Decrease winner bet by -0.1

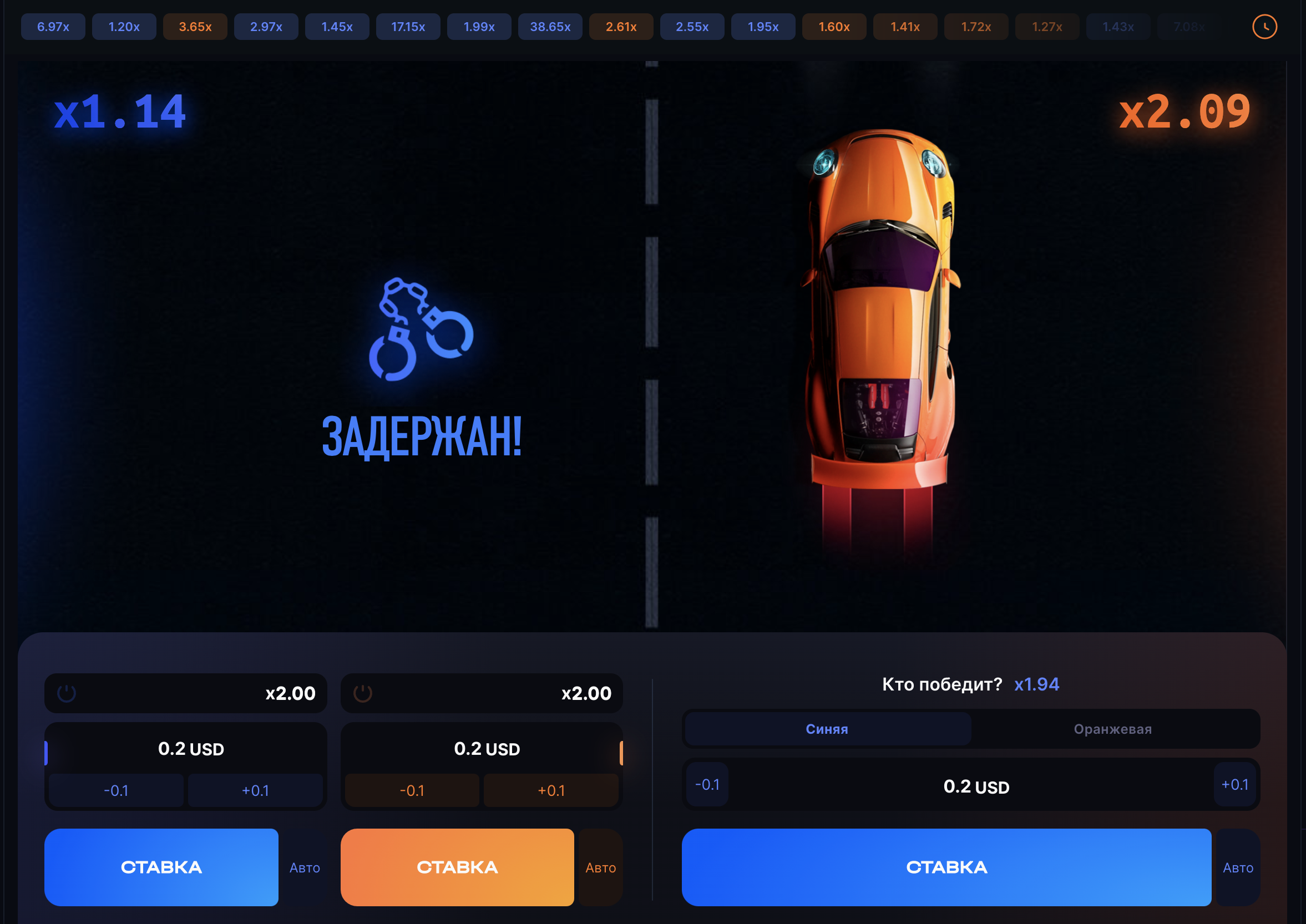click(707, 785)
